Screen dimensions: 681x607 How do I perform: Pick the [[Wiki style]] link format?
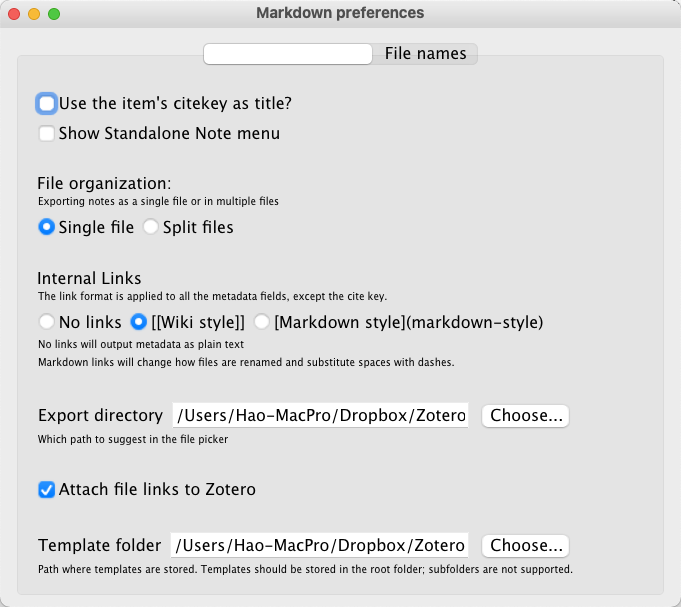[140, 322]
